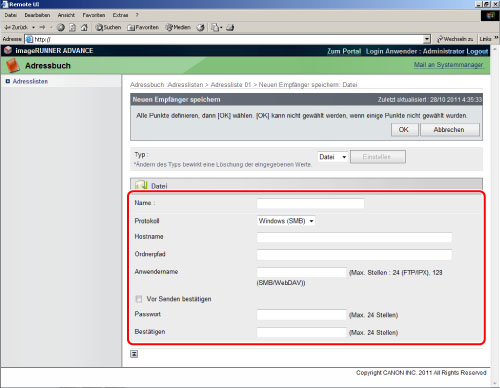The height and width of the screenshot is (388, 500).
Task: Click the imageRUNNER ADVANCE logo icon
Action: (8, 50)
